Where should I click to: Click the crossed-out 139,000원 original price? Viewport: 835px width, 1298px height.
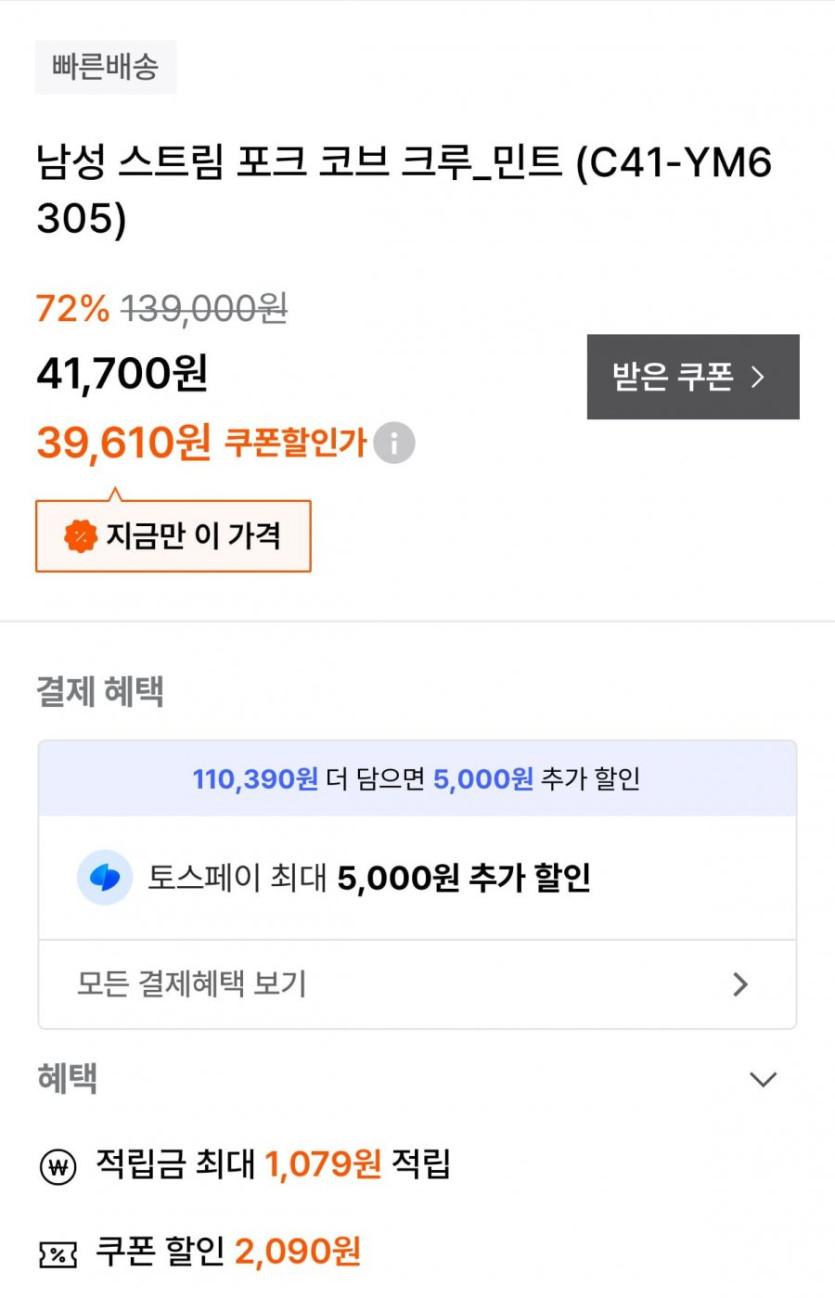204,309
